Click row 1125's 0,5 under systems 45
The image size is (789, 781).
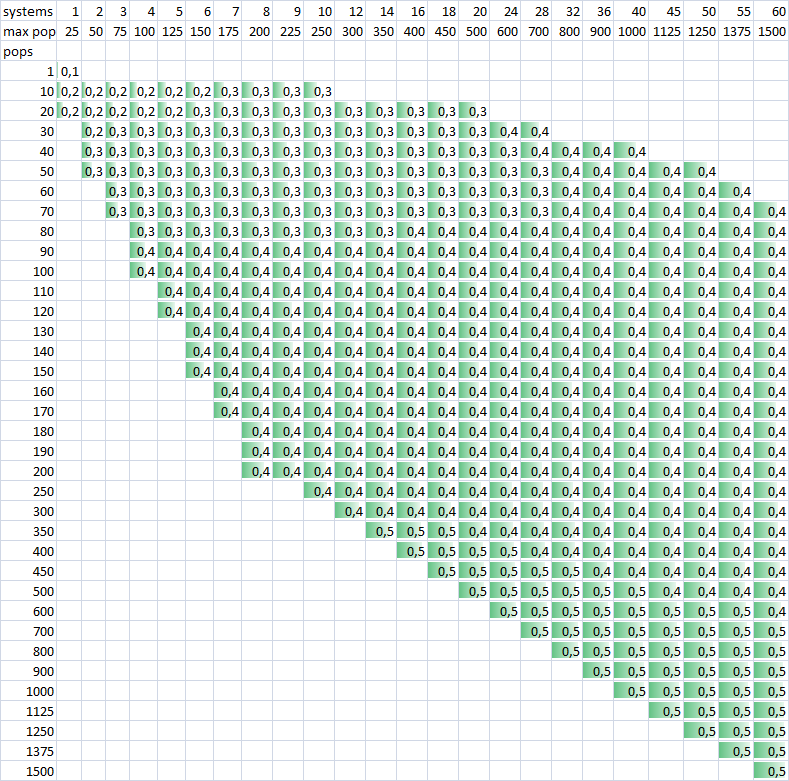click(x=666, y=712)
